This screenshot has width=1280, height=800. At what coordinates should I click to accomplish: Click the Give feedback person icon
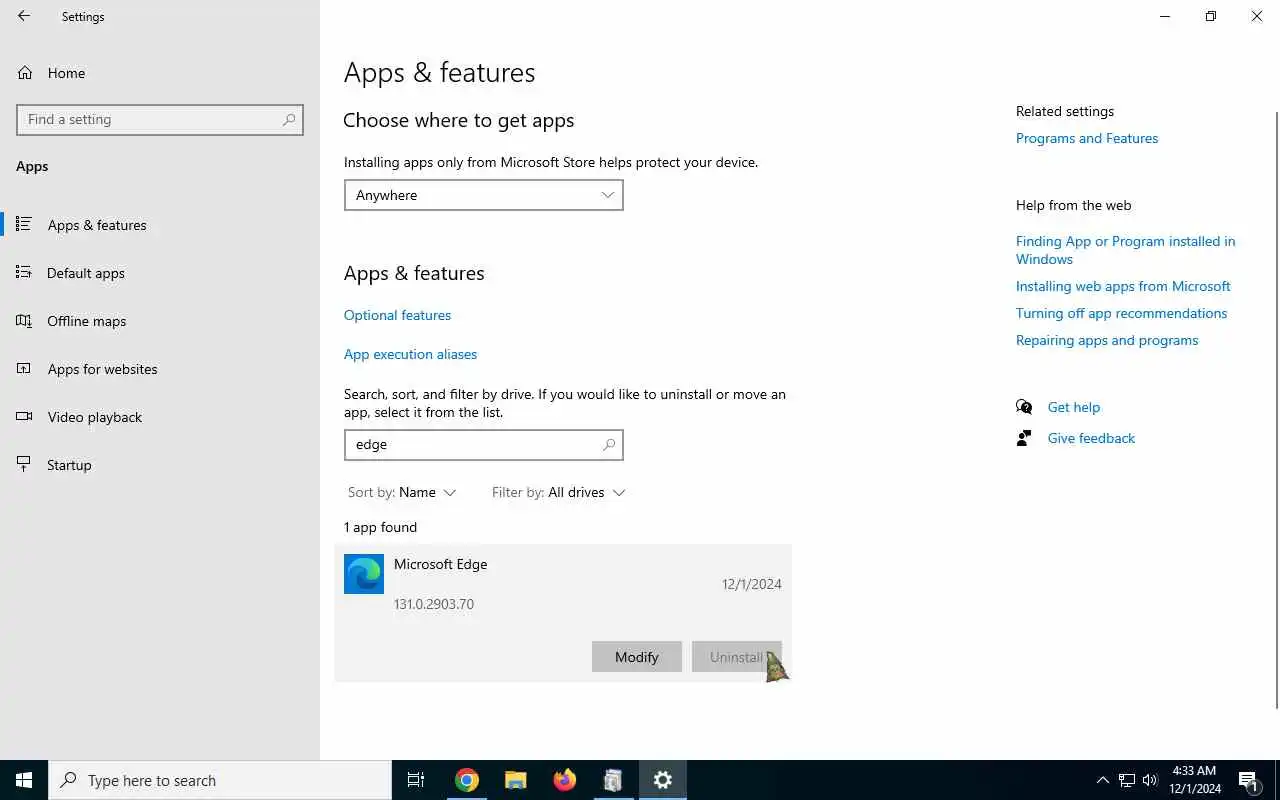1024,438
